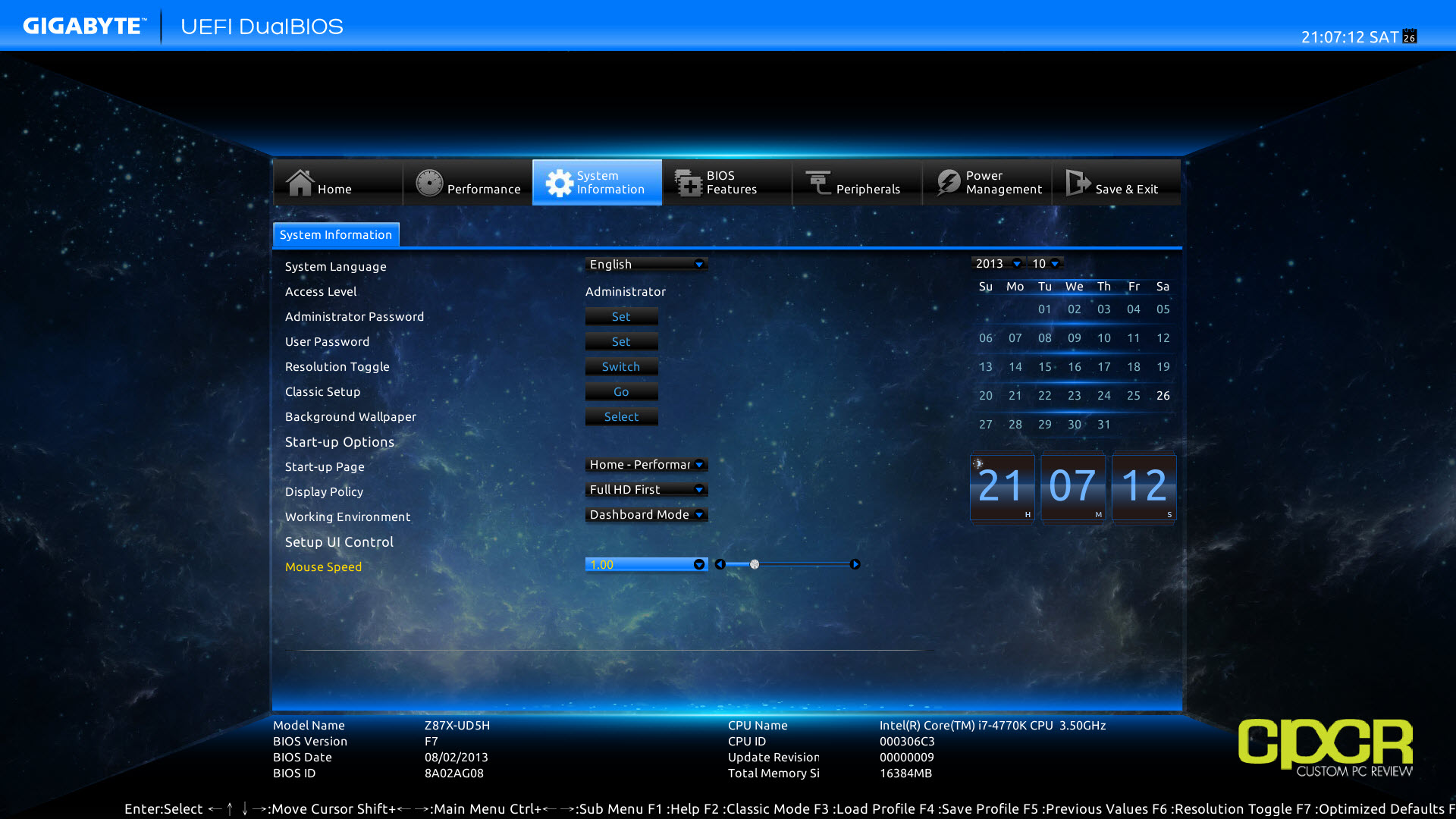Select the Save & Exit tab
Image resolution: width=1456 pixels, height=819 pixels.
click(1116, 183)
